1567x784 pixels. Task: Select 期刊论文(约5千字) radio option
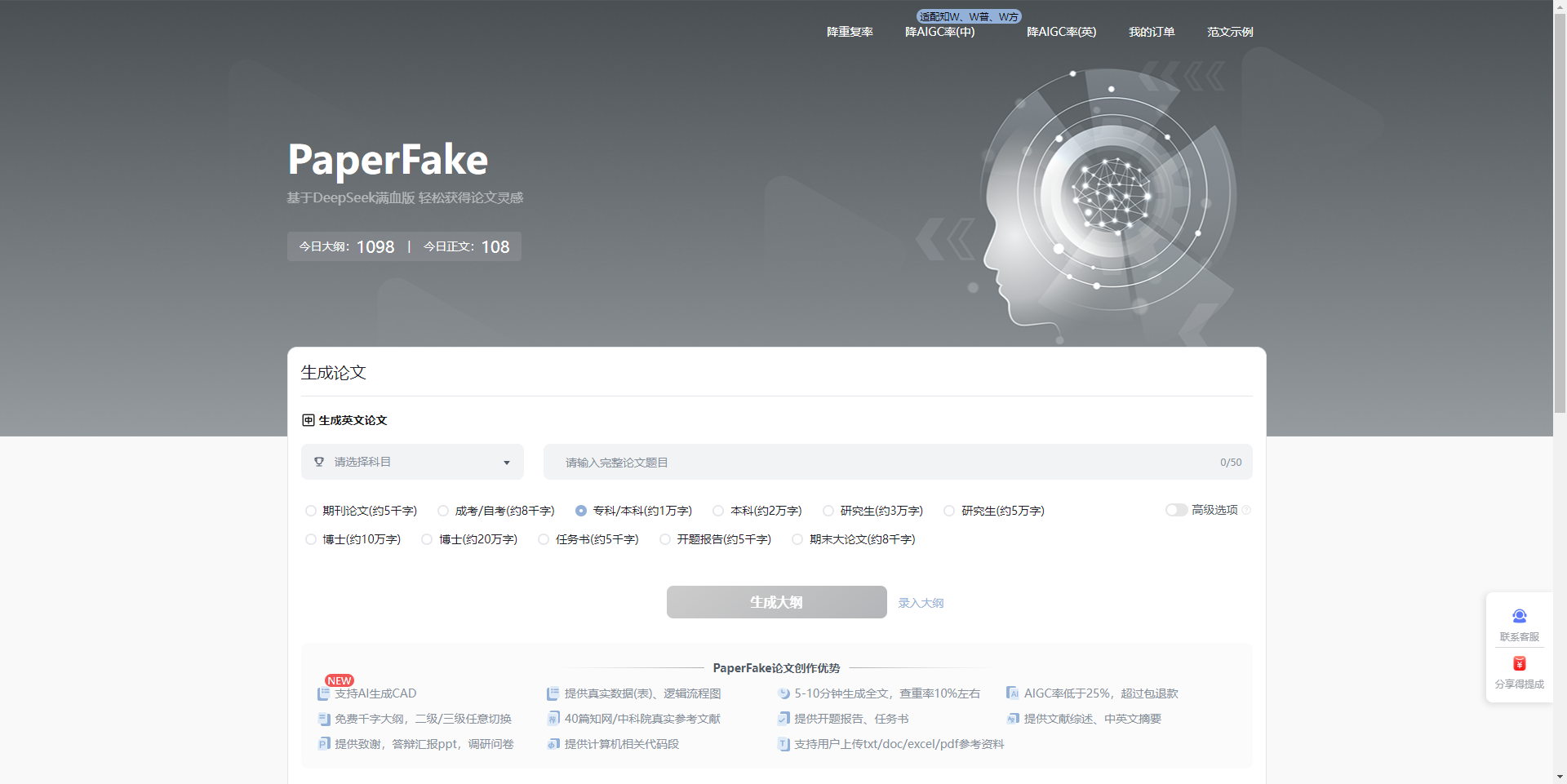click(310, 511)
